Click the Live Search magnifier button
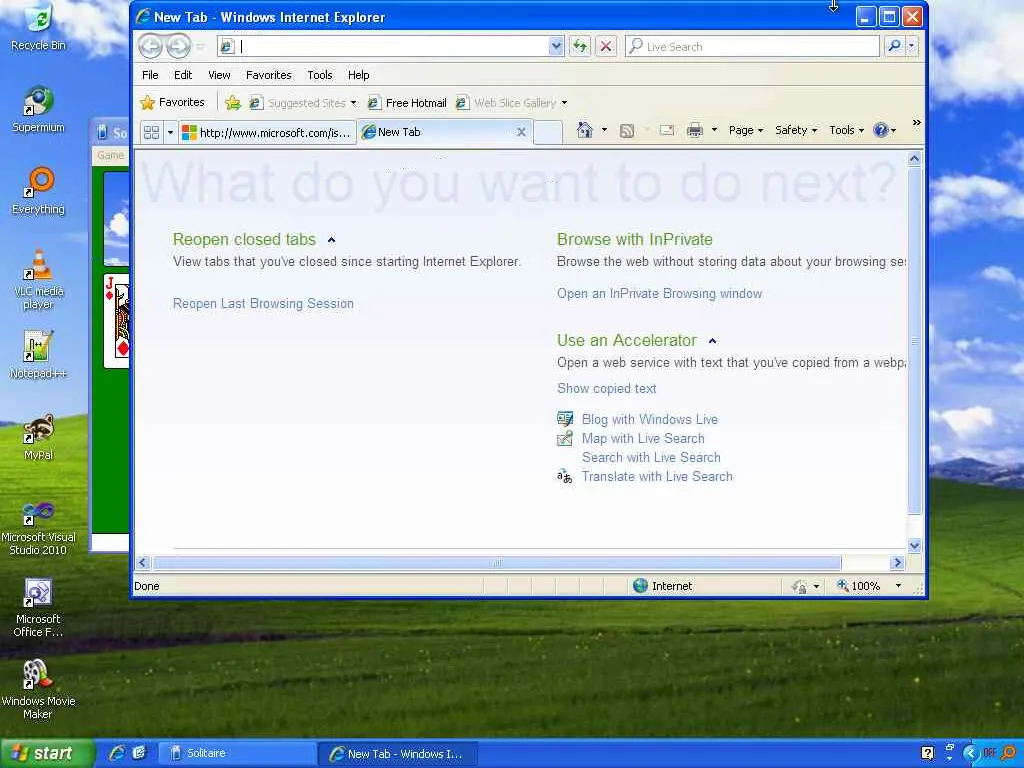The height and width of the screenshot is (768, 1024). pyautogui.click(x=894, y=46)
